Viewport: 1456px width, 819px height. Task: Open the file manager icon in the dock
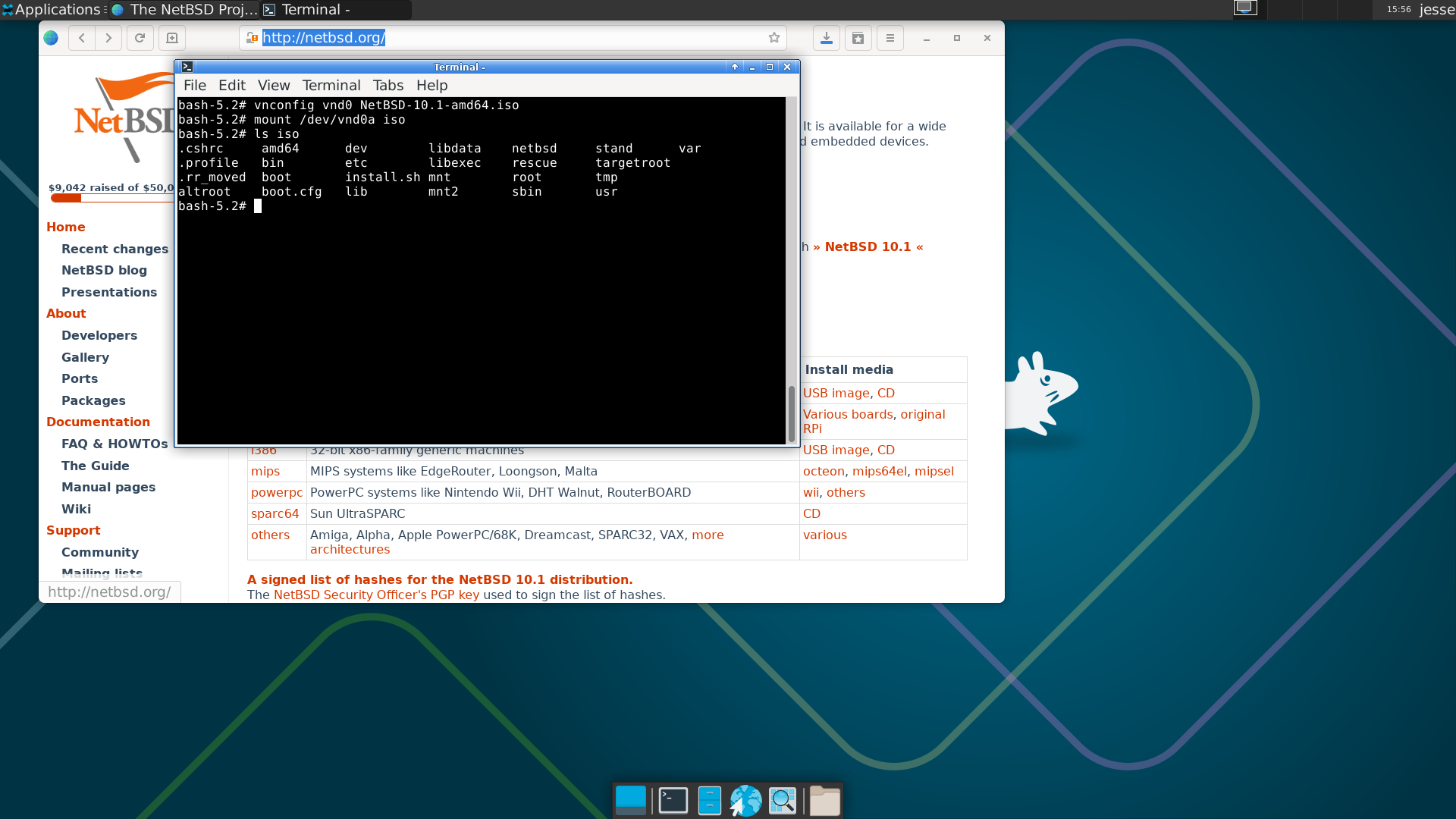tap(709, 801)
